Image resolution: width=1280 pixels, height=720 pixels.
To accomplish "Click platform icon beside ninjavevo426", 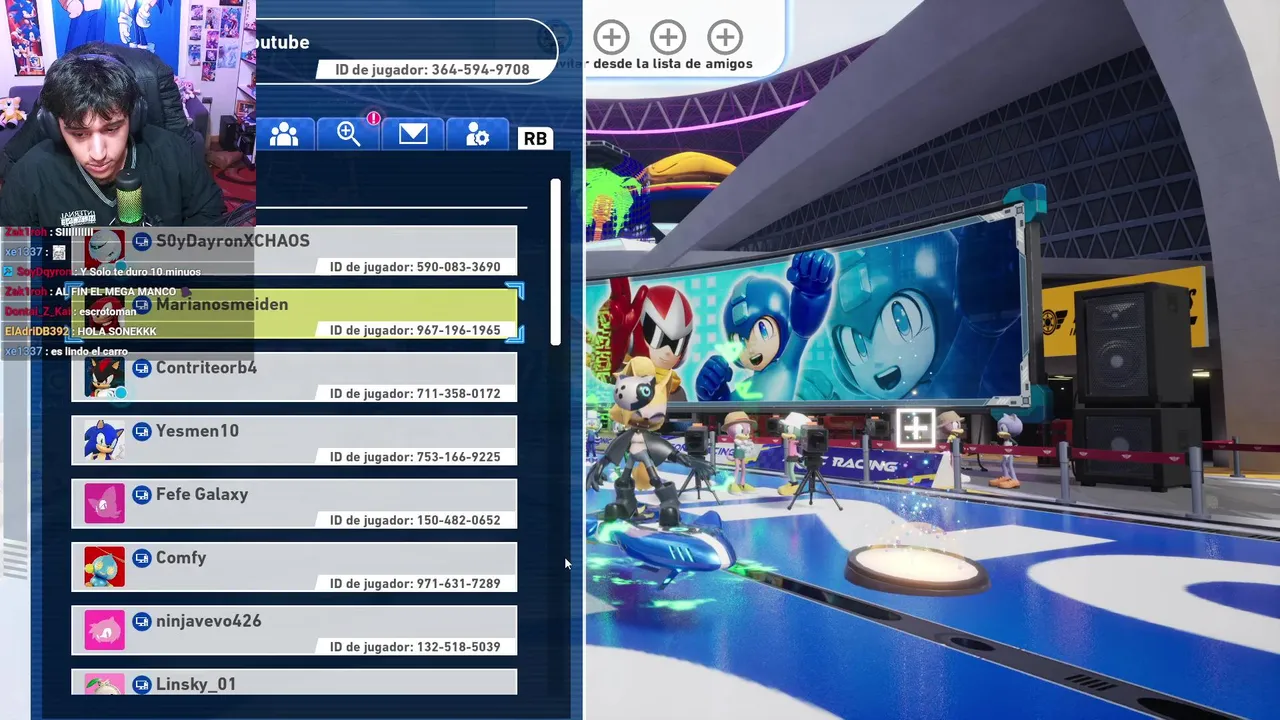I will tap(142, 621).
